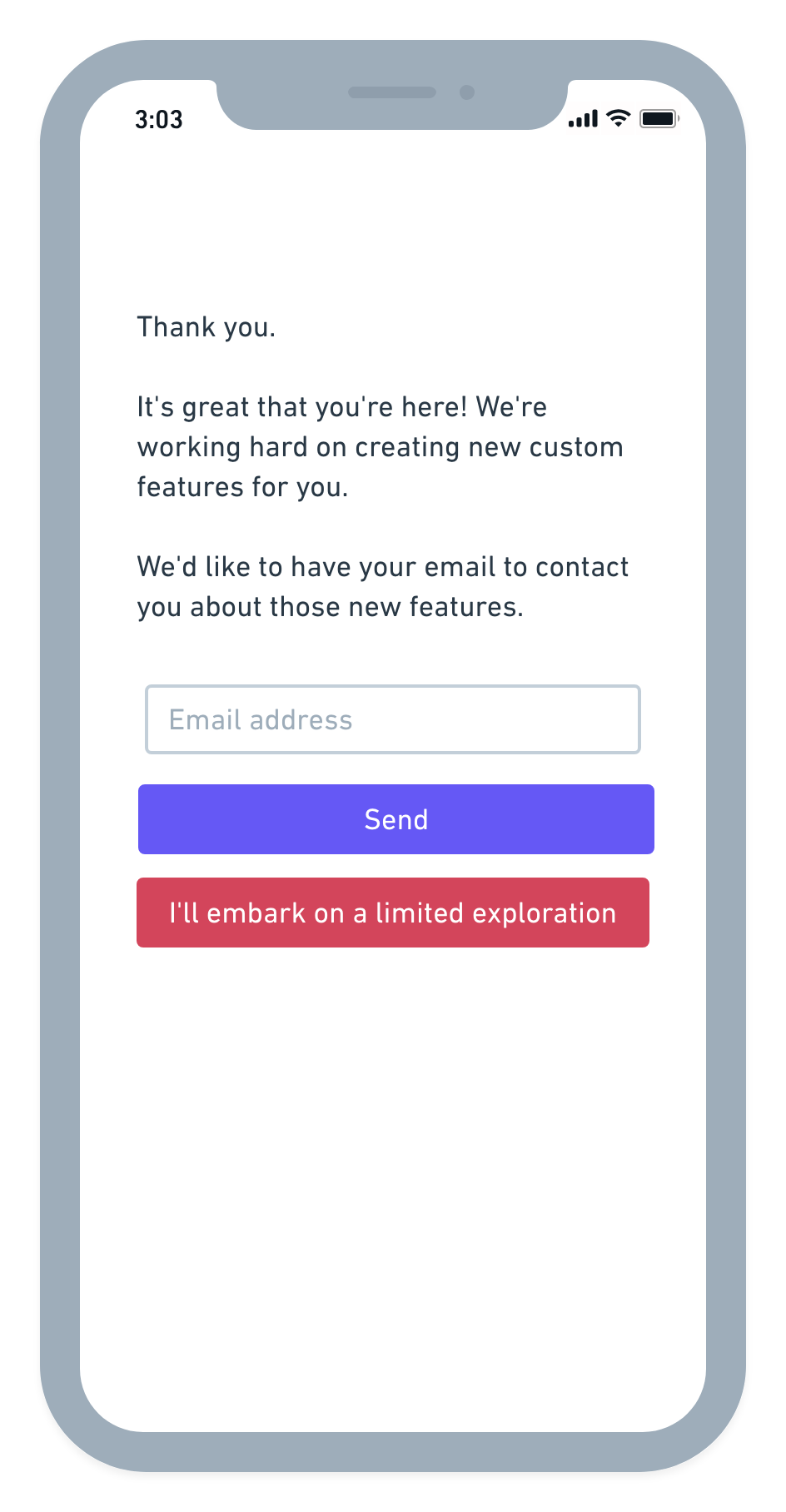Click the white "Send" label text
Screen dimensions: 786x1512
(x=396, y=819)
